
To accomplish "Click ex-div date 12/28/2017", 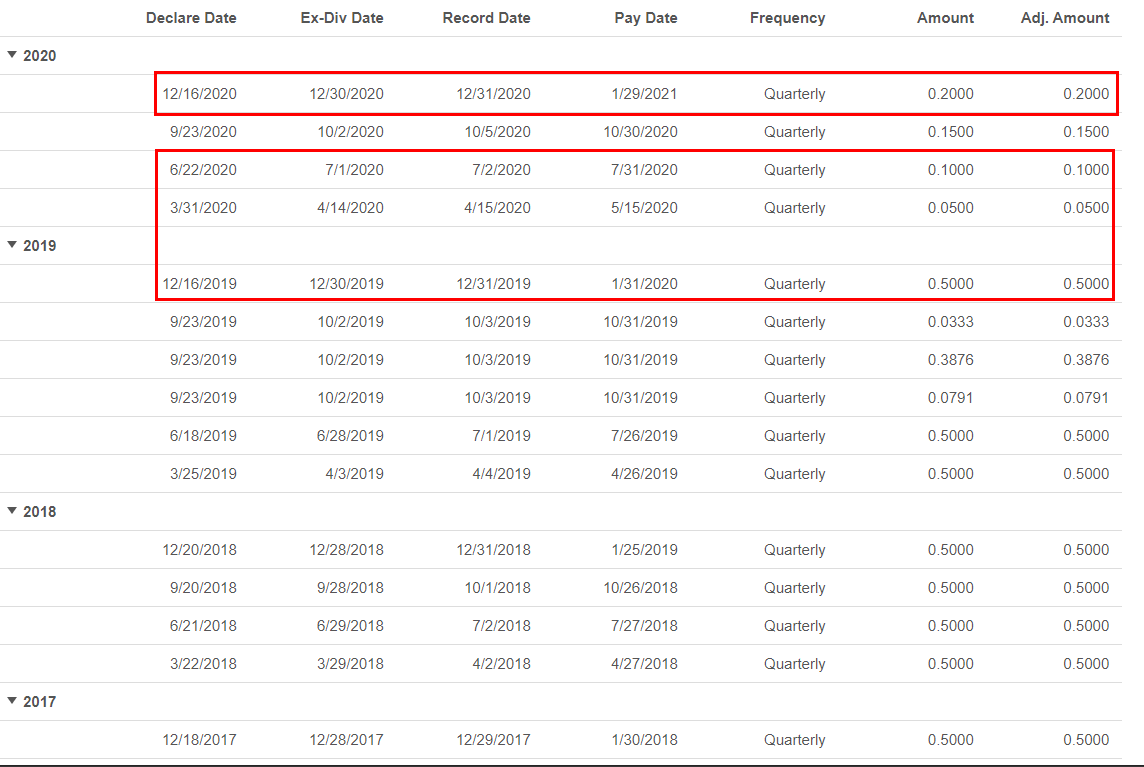I will [347, 739].
